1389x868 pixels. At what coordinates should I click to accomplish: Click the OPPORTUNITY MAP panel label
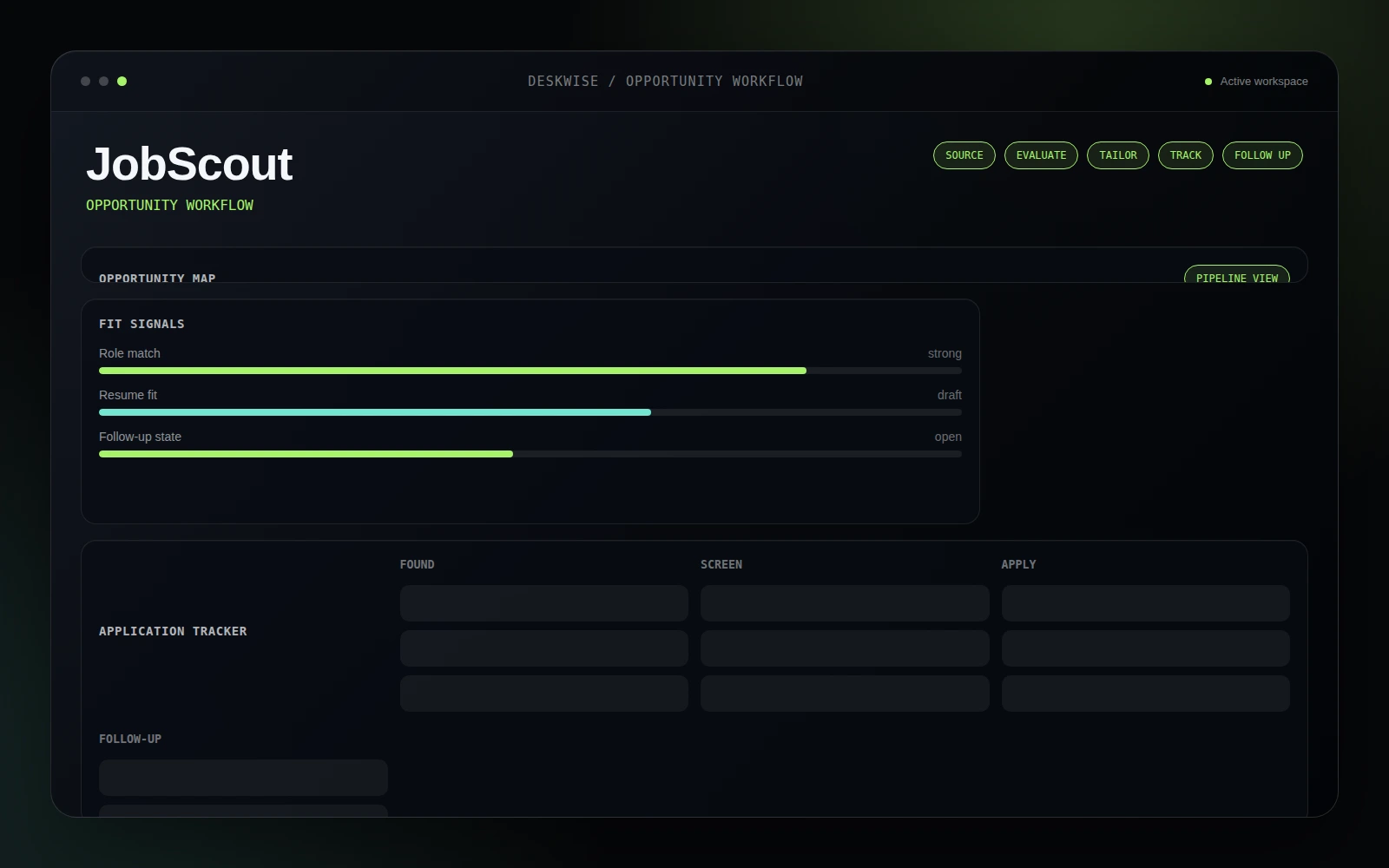(x=157, y=278)
